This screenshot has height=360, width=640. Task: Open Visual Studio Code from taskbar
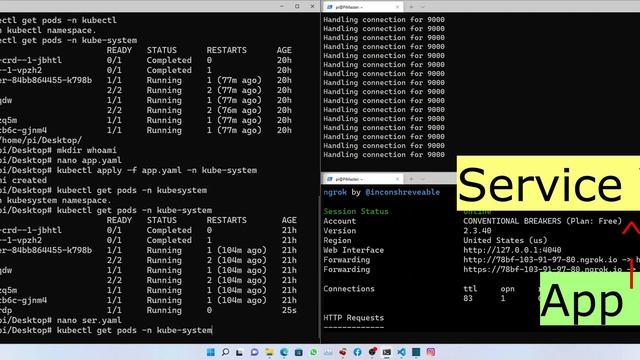(401, 352)
